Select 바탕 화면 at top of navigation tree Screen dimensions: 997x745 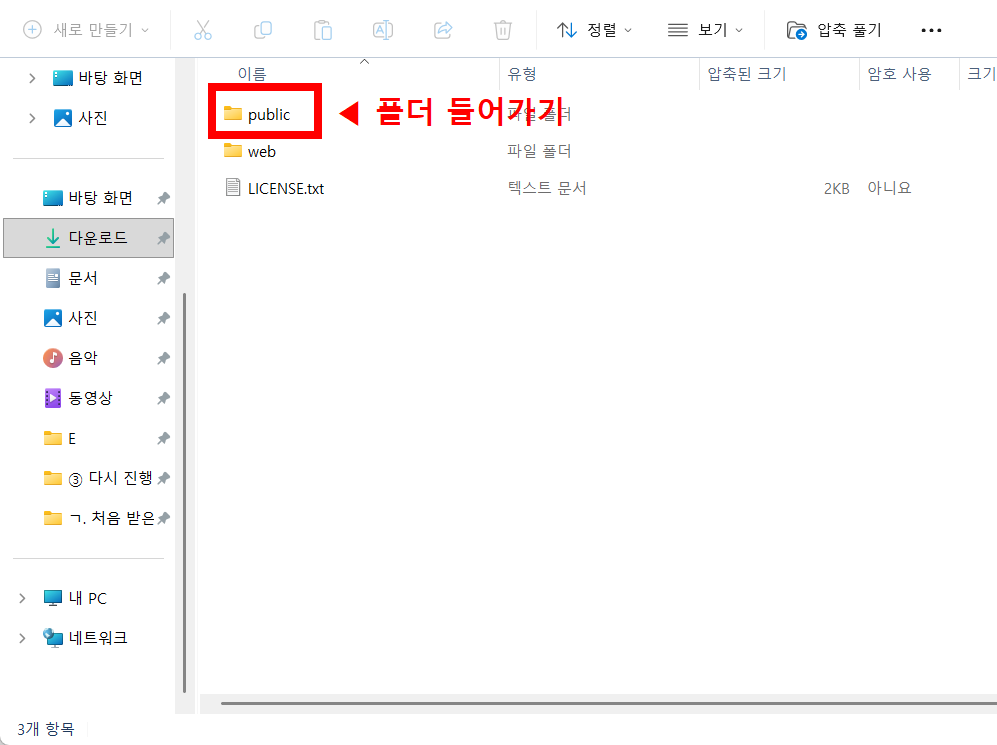coord(97,78)
